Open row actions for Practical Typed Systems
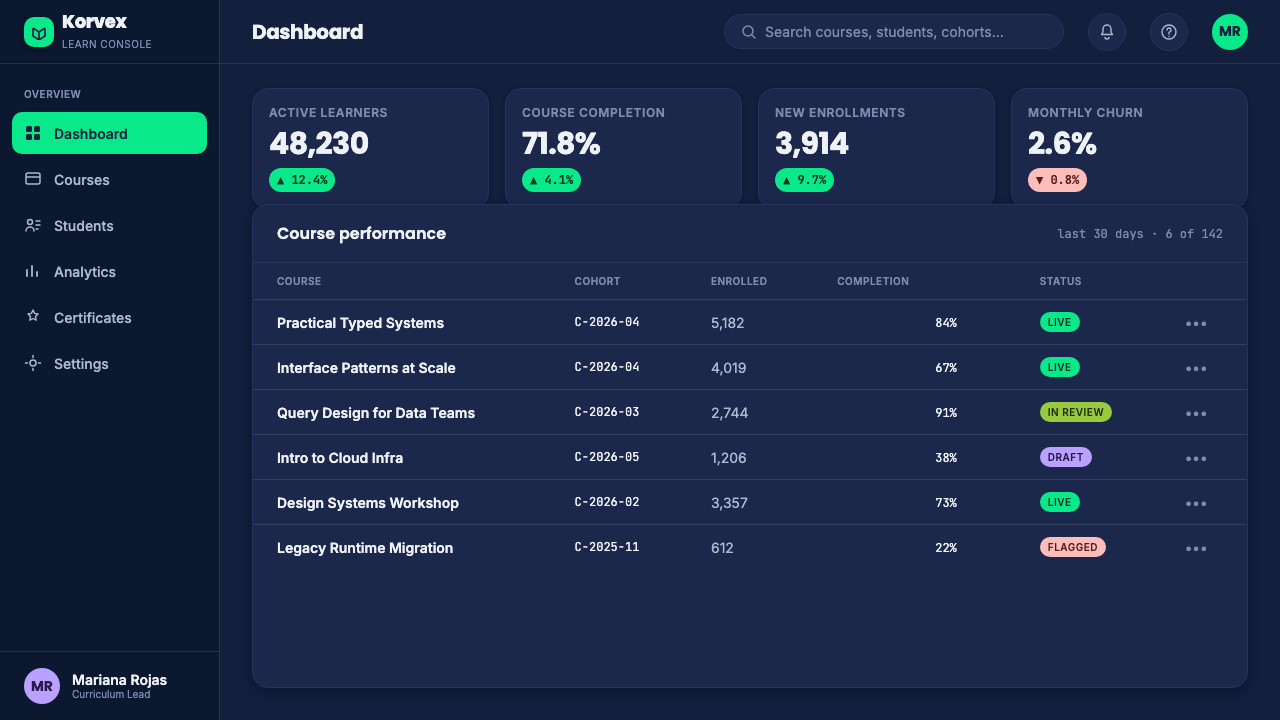This screenshot has height=720, width=1280. pos(1196,323)
